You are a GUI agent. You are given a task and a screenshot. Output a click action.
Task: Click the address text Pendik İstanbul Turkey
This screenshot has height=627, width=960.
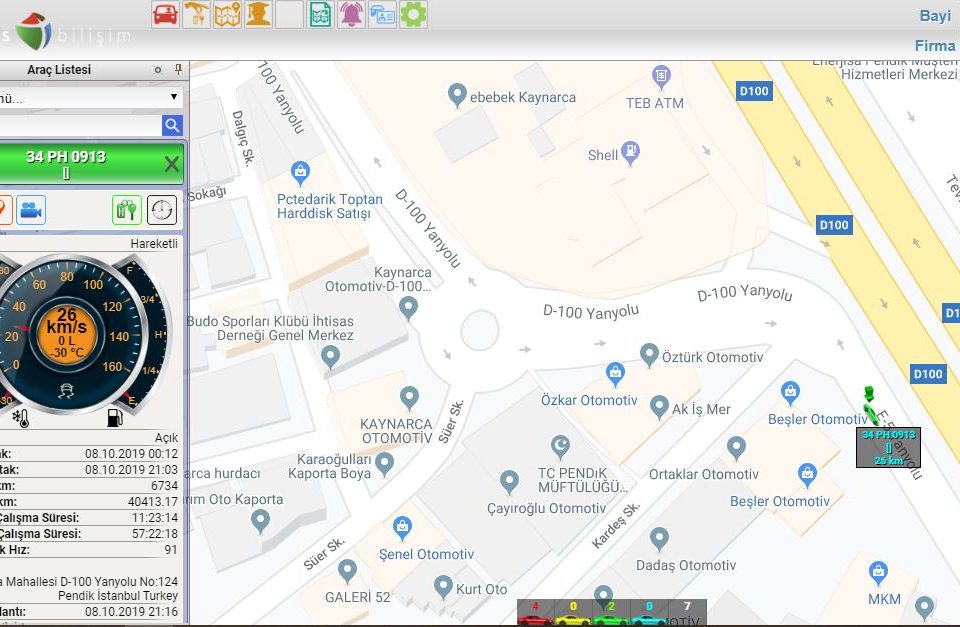click(118, 596)
